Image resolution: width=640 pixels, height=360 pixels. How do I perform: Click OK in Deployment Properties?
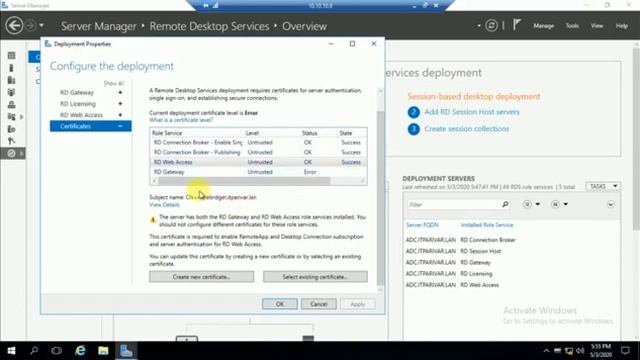click(x=280, y=304)
